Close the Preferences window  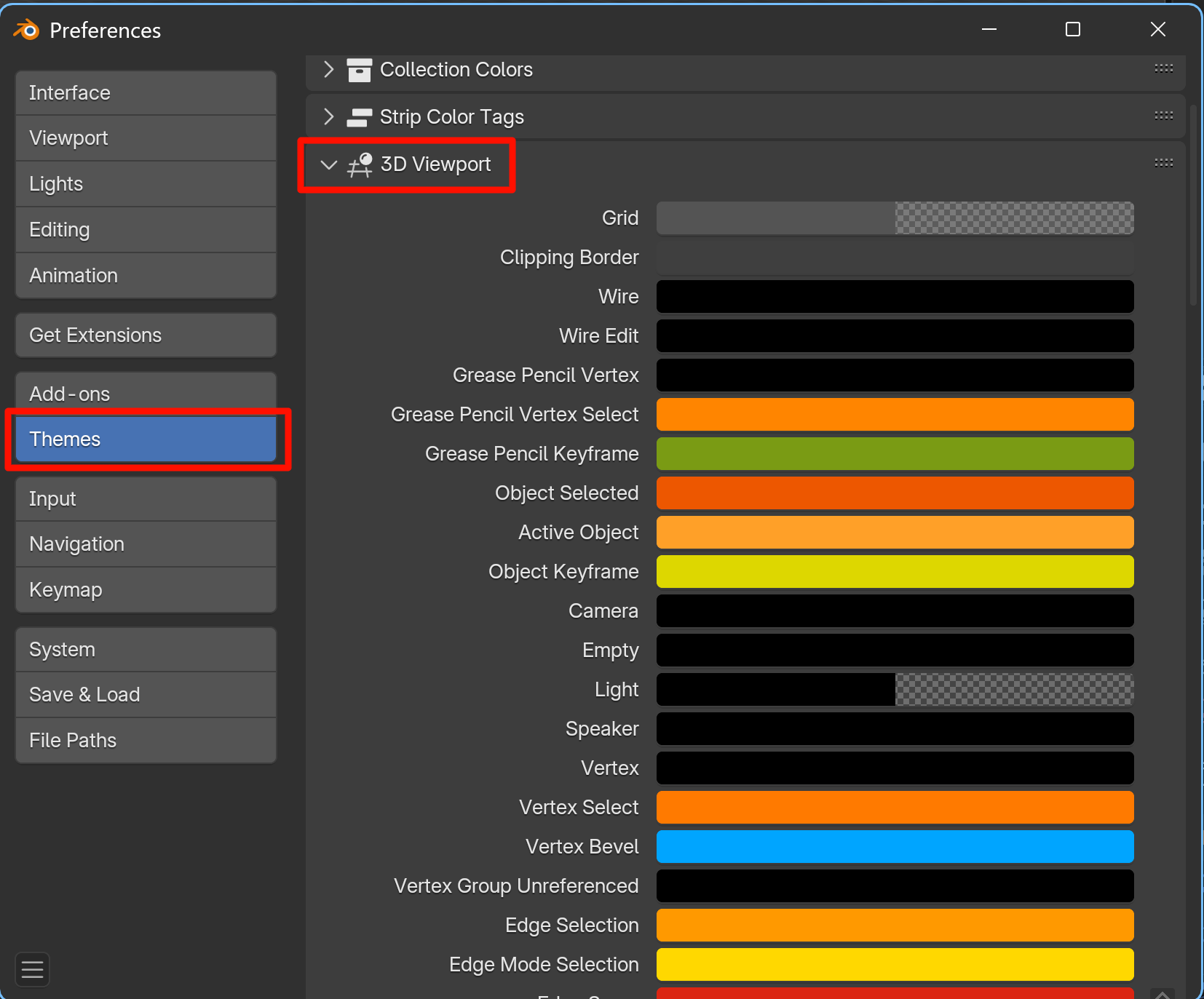[1157, 30]
